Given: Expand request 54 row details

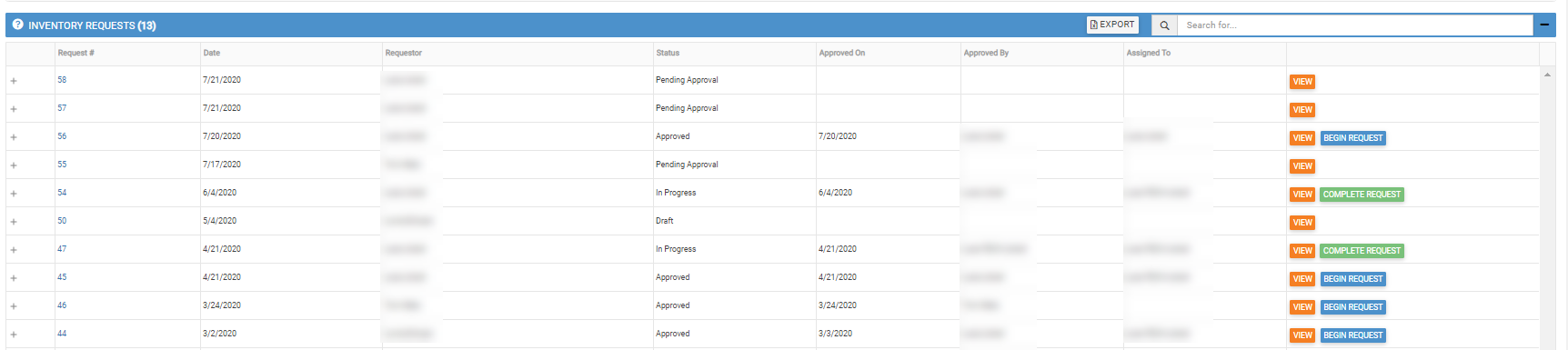Looking at the screenshot, I should coord(14,194).
